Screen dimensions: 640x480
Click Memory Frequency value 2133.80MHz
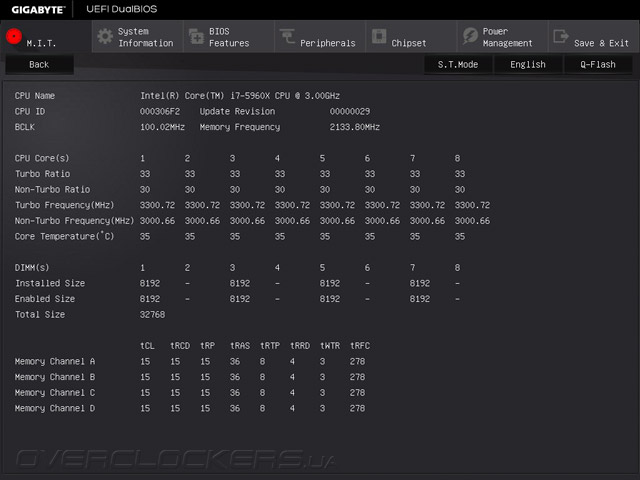[355, 127]
